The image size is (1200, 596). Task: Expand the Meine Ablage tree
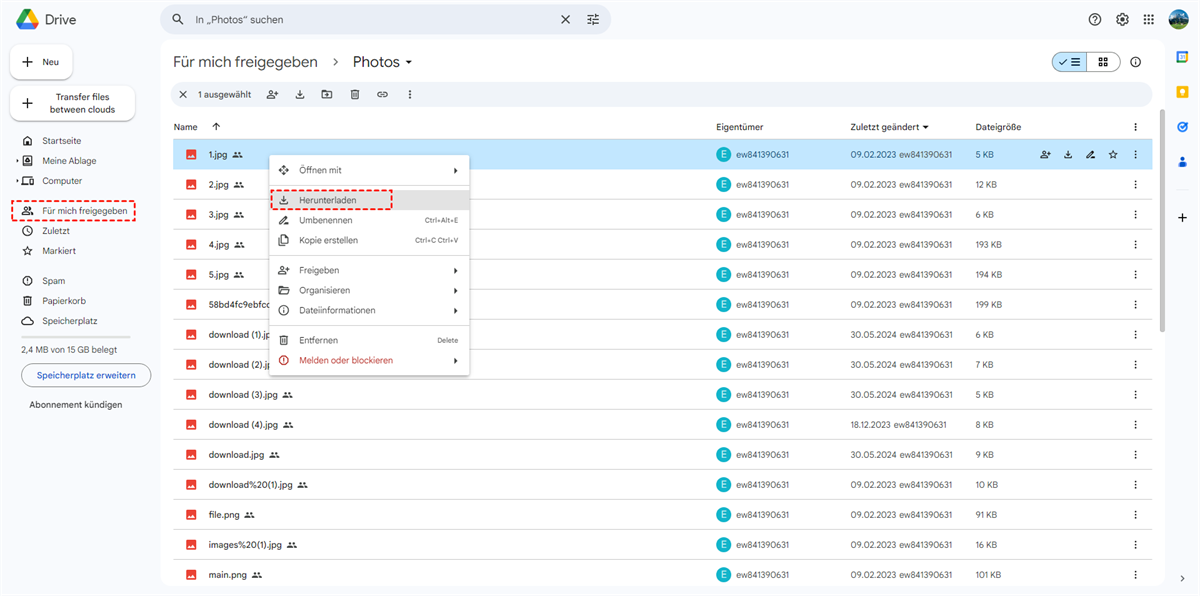(17, 161)
